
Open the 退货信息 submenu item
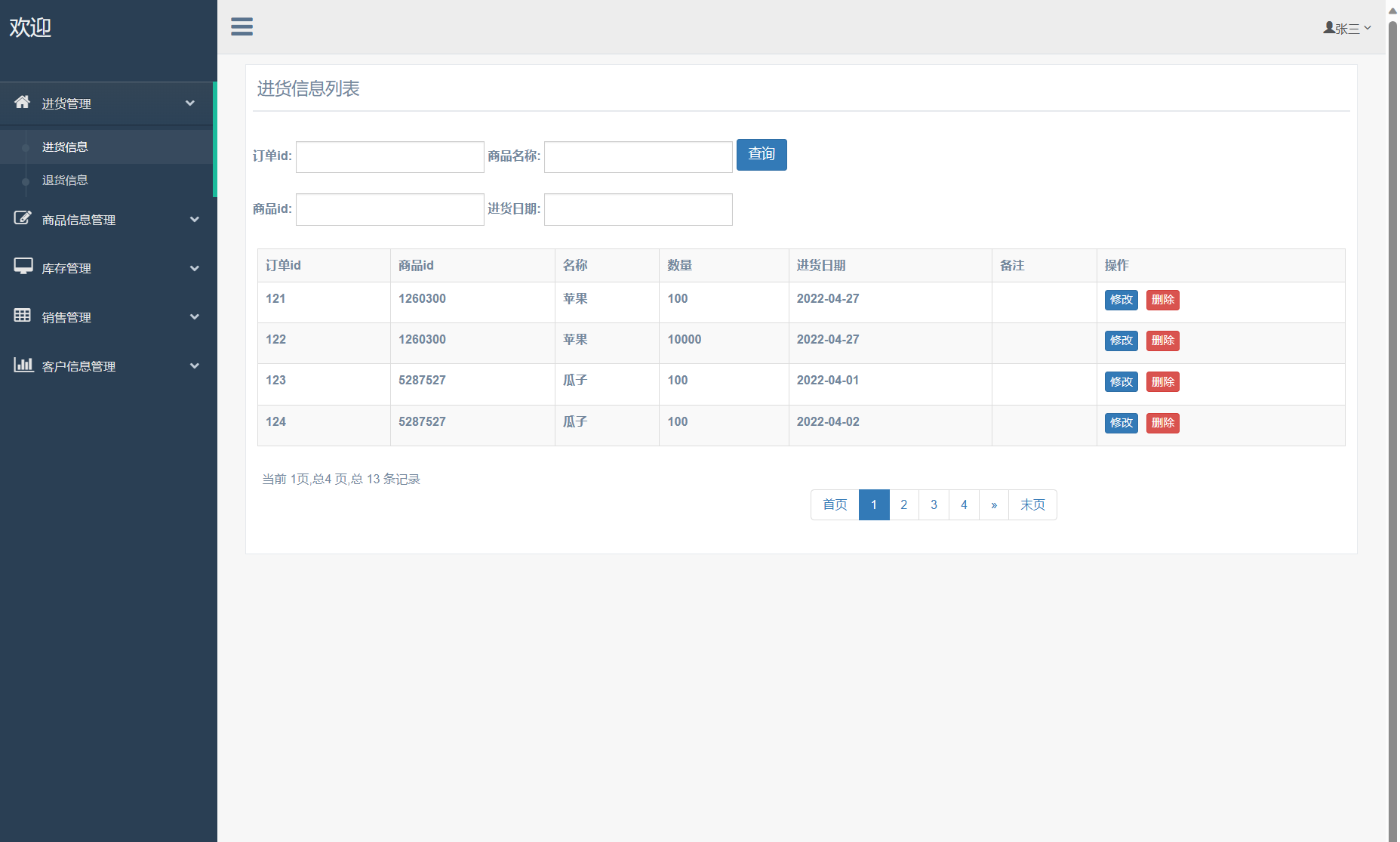(65, 180)
